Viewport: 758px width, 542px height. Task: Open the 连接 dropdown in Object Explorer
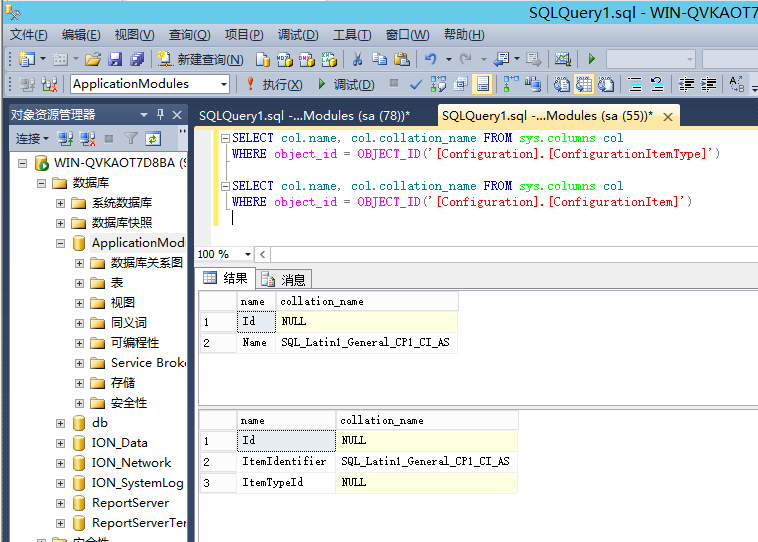32,139
